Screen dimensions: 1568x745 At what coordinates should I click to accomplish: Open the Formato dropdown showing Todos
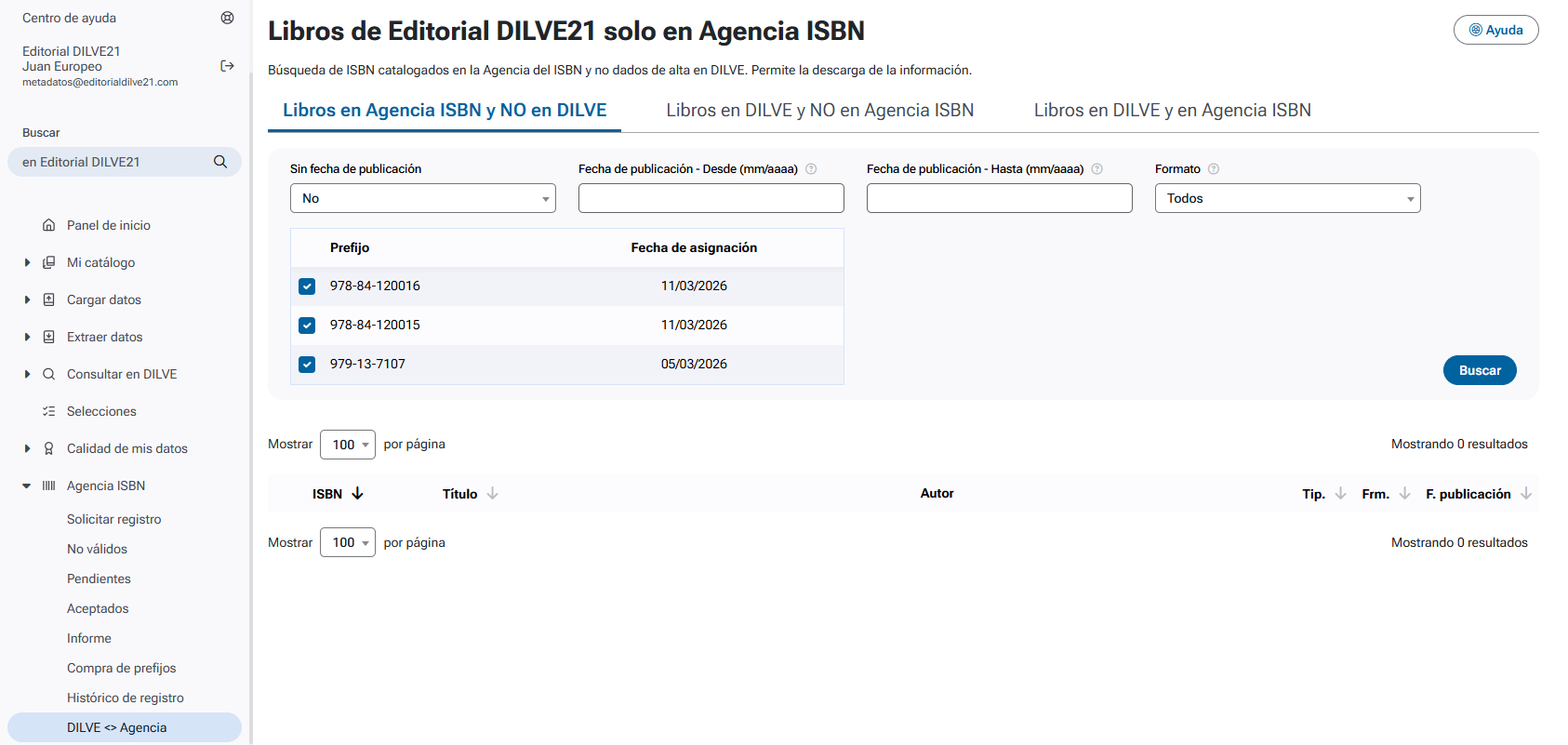point(1287,198)
